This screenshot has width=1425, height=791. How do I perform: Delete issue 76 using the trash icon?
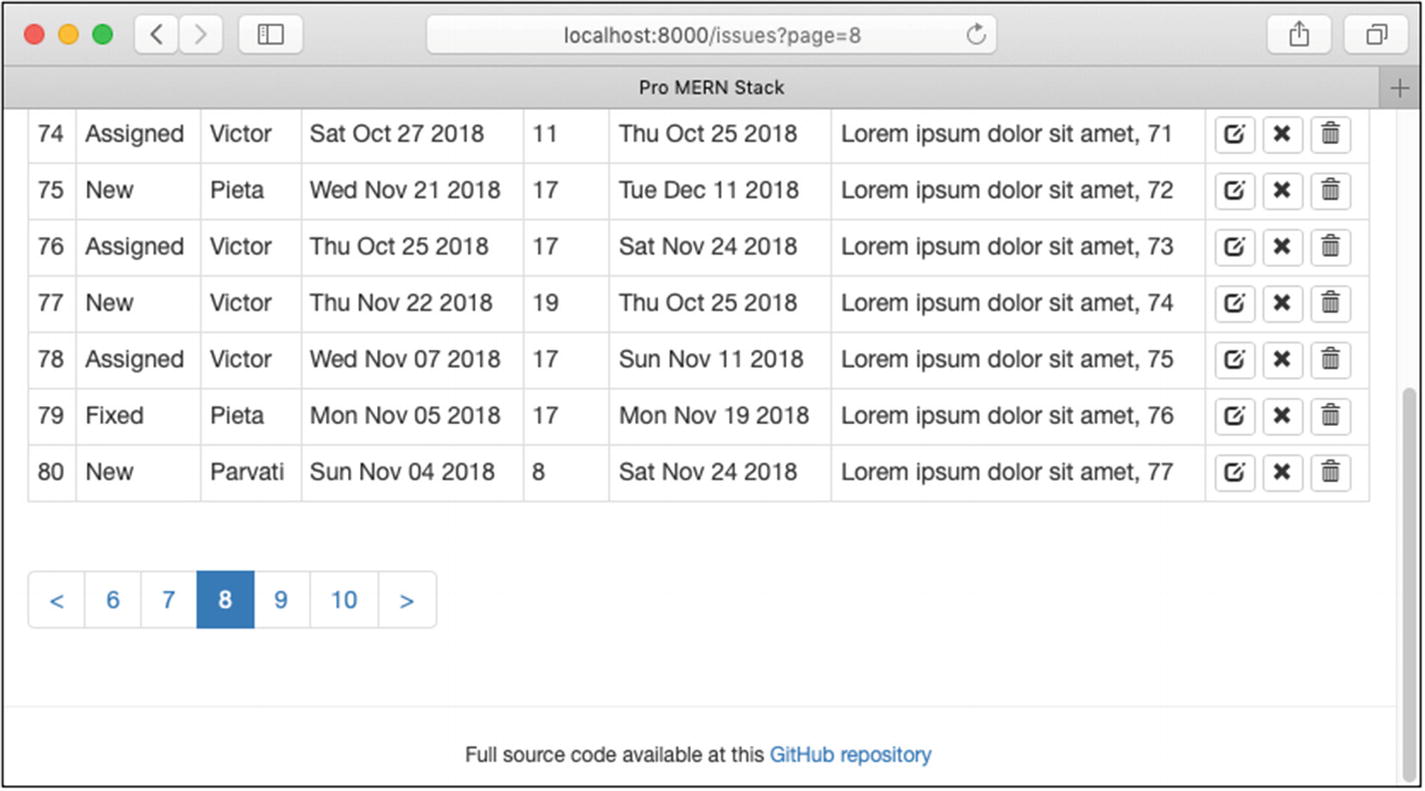point(1330,246)
